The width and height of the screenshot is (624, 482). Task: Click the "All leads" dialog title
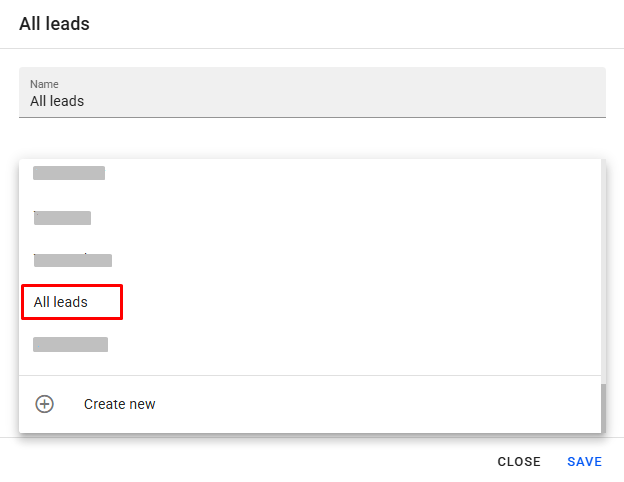54,23
